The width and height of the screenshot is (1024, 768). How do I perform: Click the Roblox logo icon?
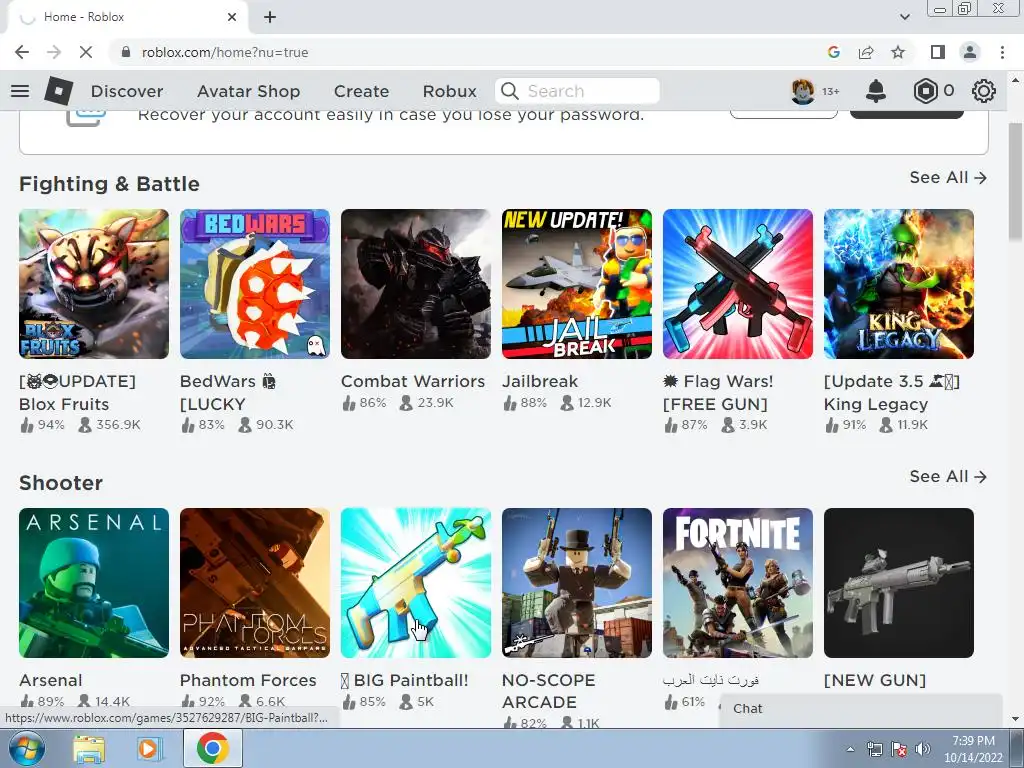(58, 91)
